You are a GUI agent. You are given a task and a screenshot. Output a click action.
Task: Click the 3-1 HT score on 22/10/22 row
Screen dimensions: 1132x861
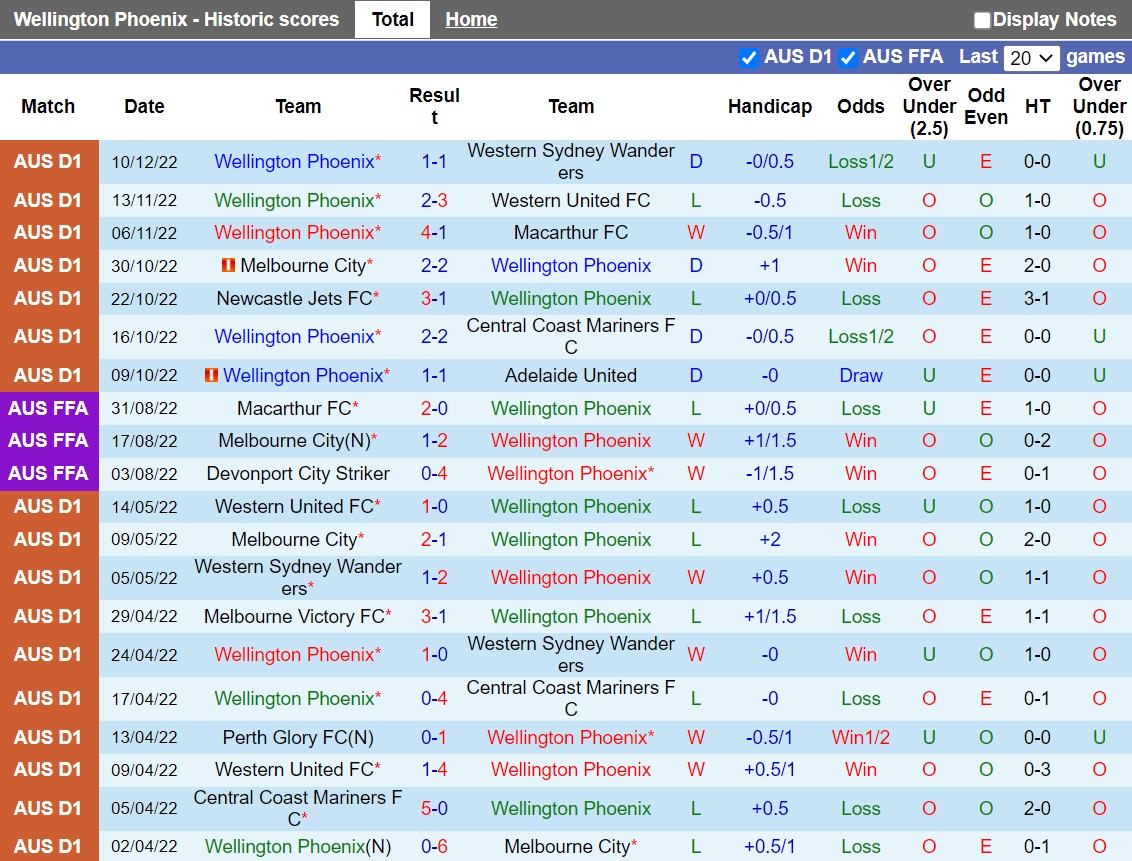[1037, 298]
